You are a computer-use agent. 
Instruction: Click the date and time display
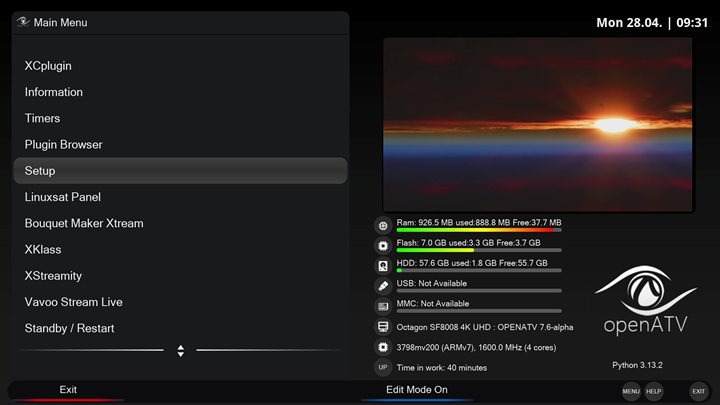click(x=652, y=22)
